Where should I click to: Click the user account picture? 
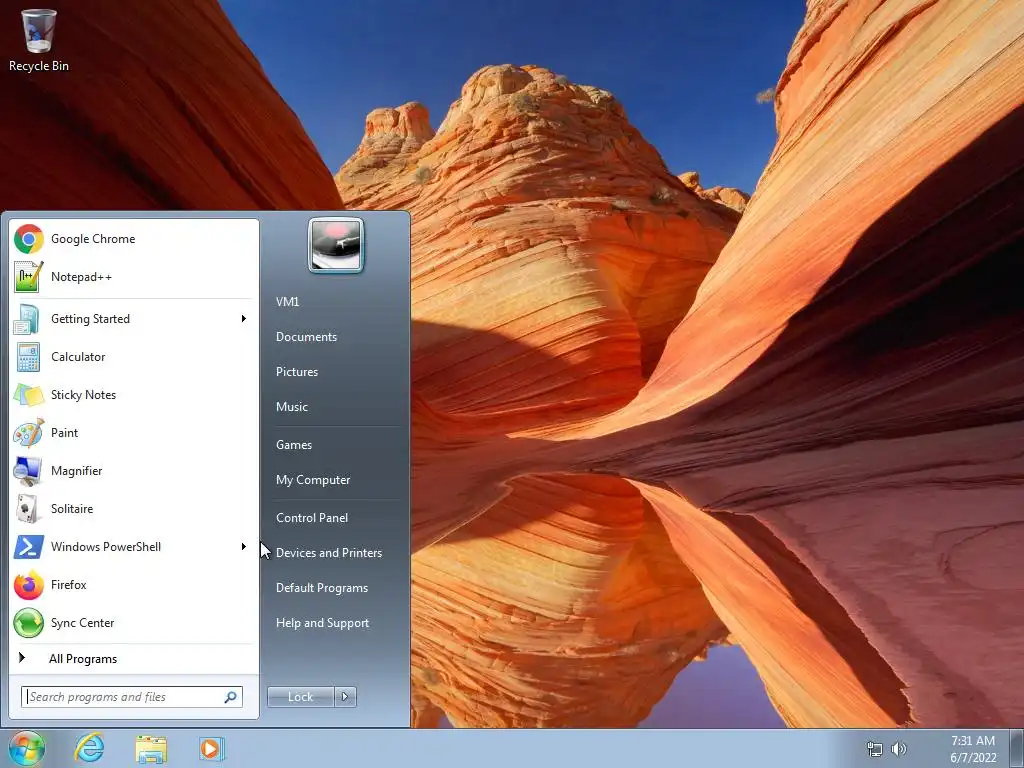(x=336, y=245)
